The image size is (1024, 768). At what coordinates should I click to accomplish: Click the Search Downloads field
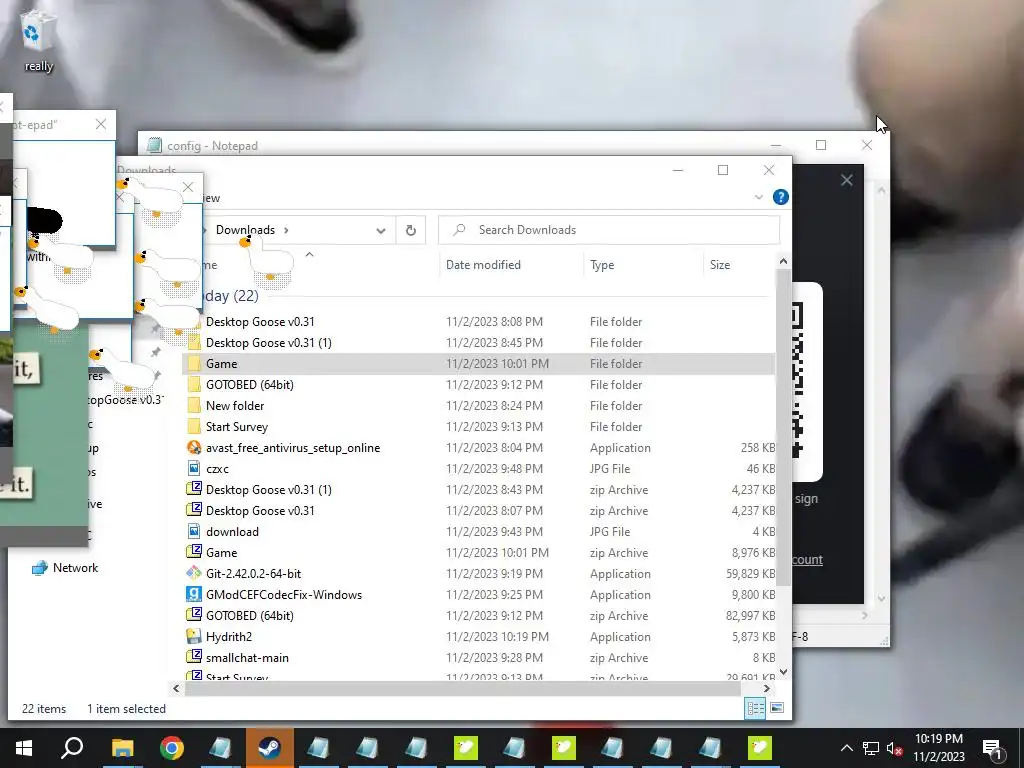tap(609, 230)
